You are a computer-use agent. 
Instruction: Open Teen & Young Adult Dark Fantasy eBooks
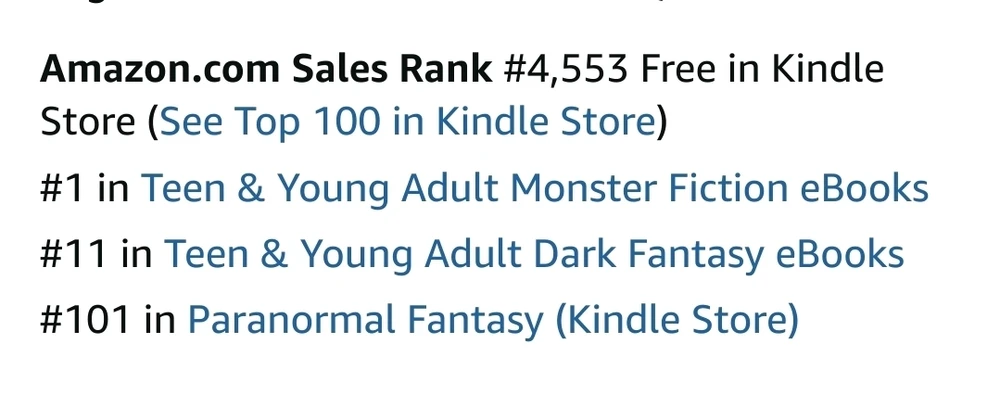(x=534, y=255)
